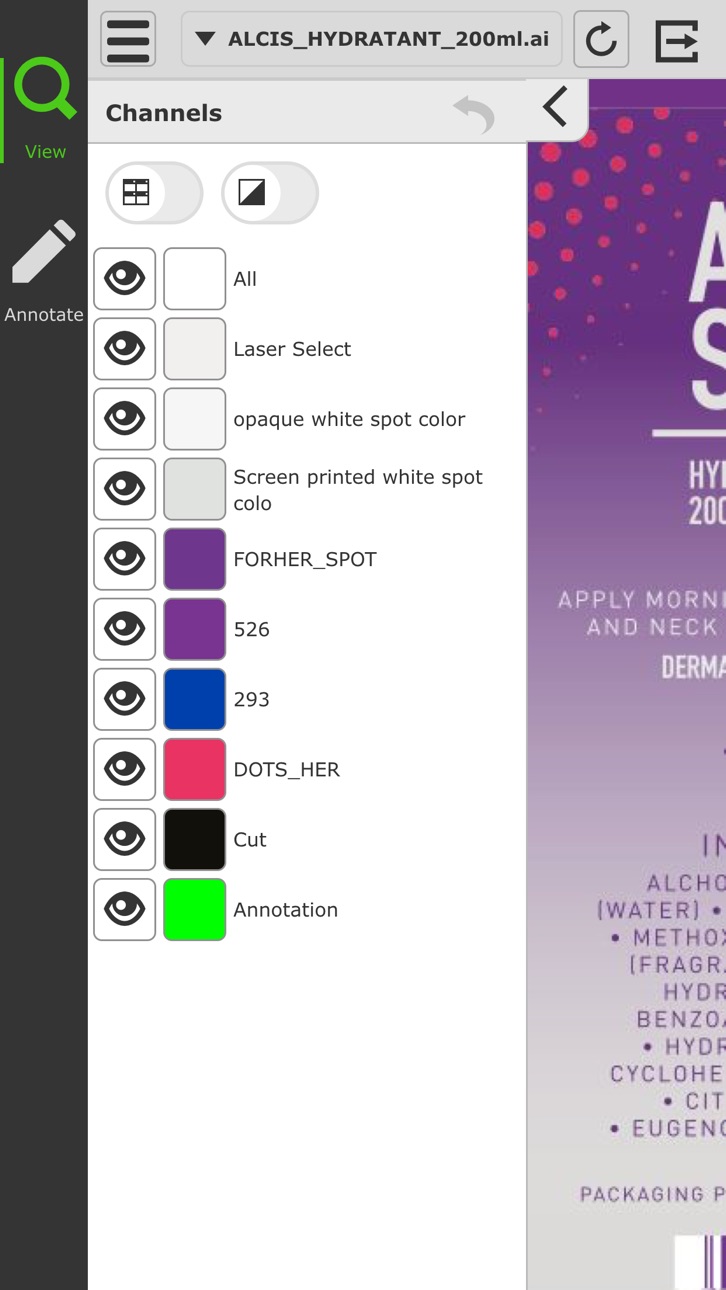Image resolution: width=726 pixels, height=1290 pixels.
Task: Toggle the invert contrast switch
Action: (x=270, y=193)
